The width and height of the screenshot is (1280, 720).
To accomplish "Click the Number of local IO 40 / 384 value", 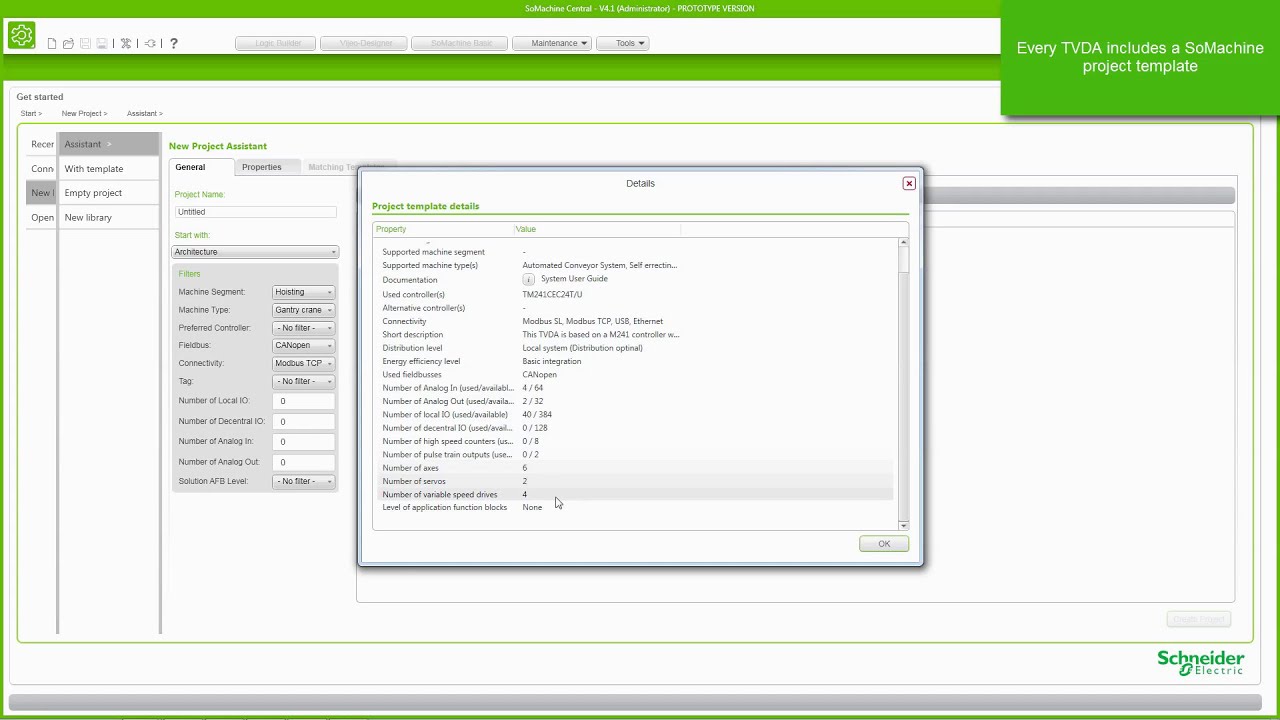I will 537,415.
